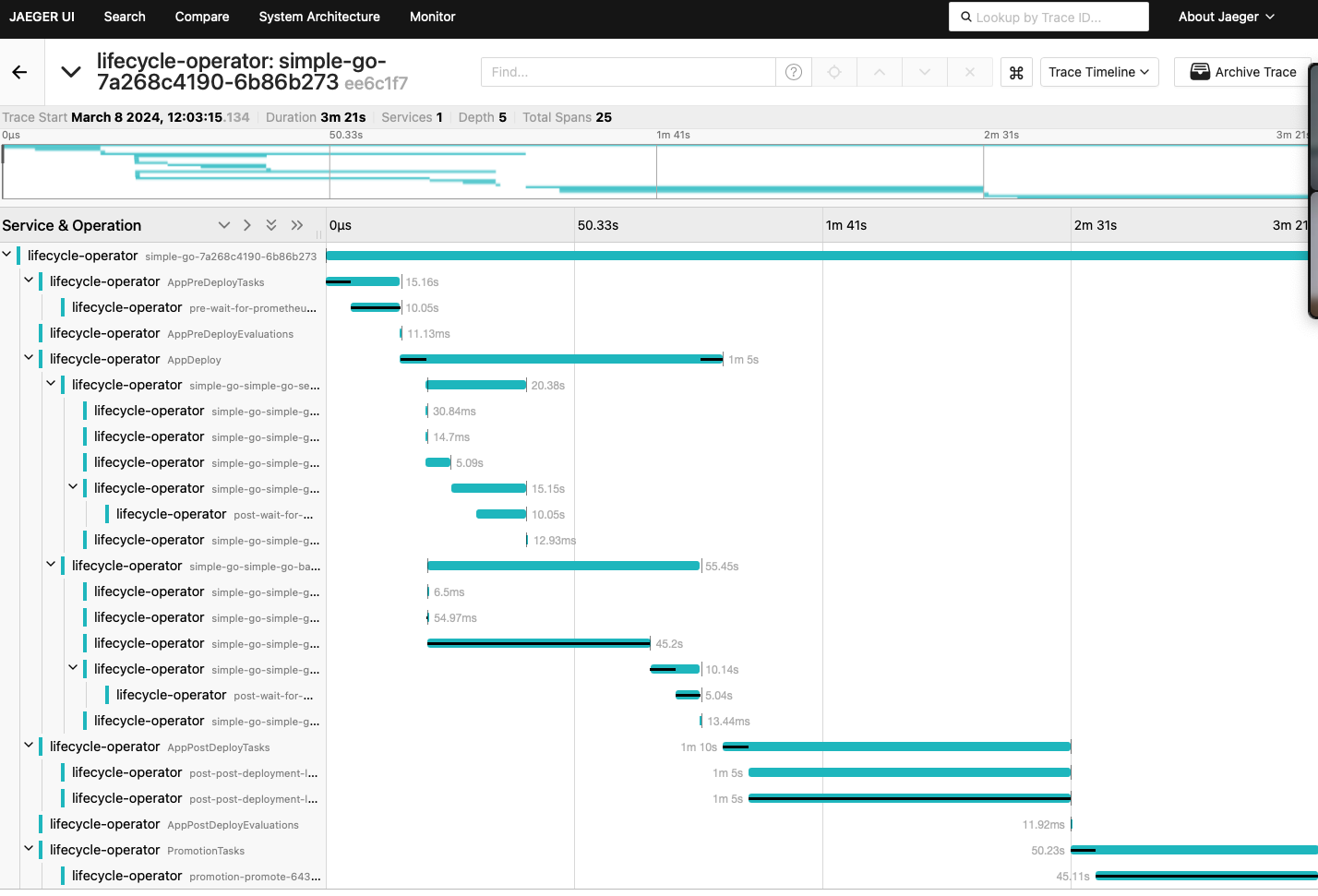
Task: Click the AppDeploy span timeline bar
Action: pyautogui.click(x=561, y=359)
